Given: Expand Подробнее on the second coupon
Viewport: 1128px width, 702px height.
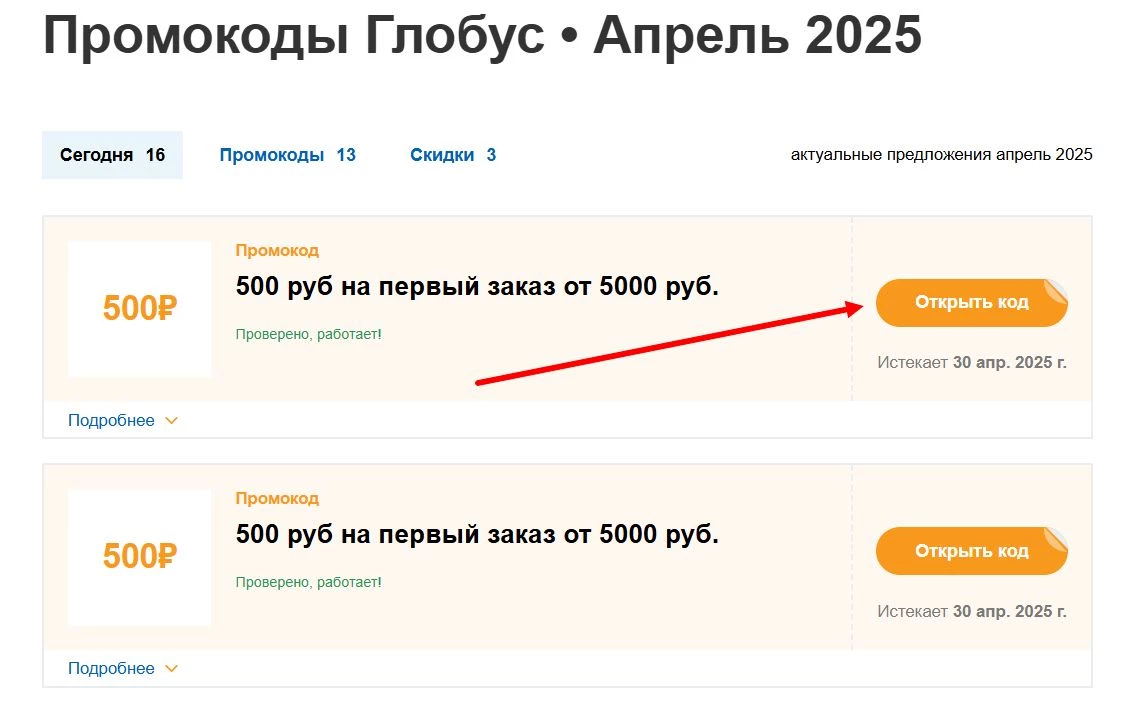Looking at the screenshot, I should tap(112, 667).
